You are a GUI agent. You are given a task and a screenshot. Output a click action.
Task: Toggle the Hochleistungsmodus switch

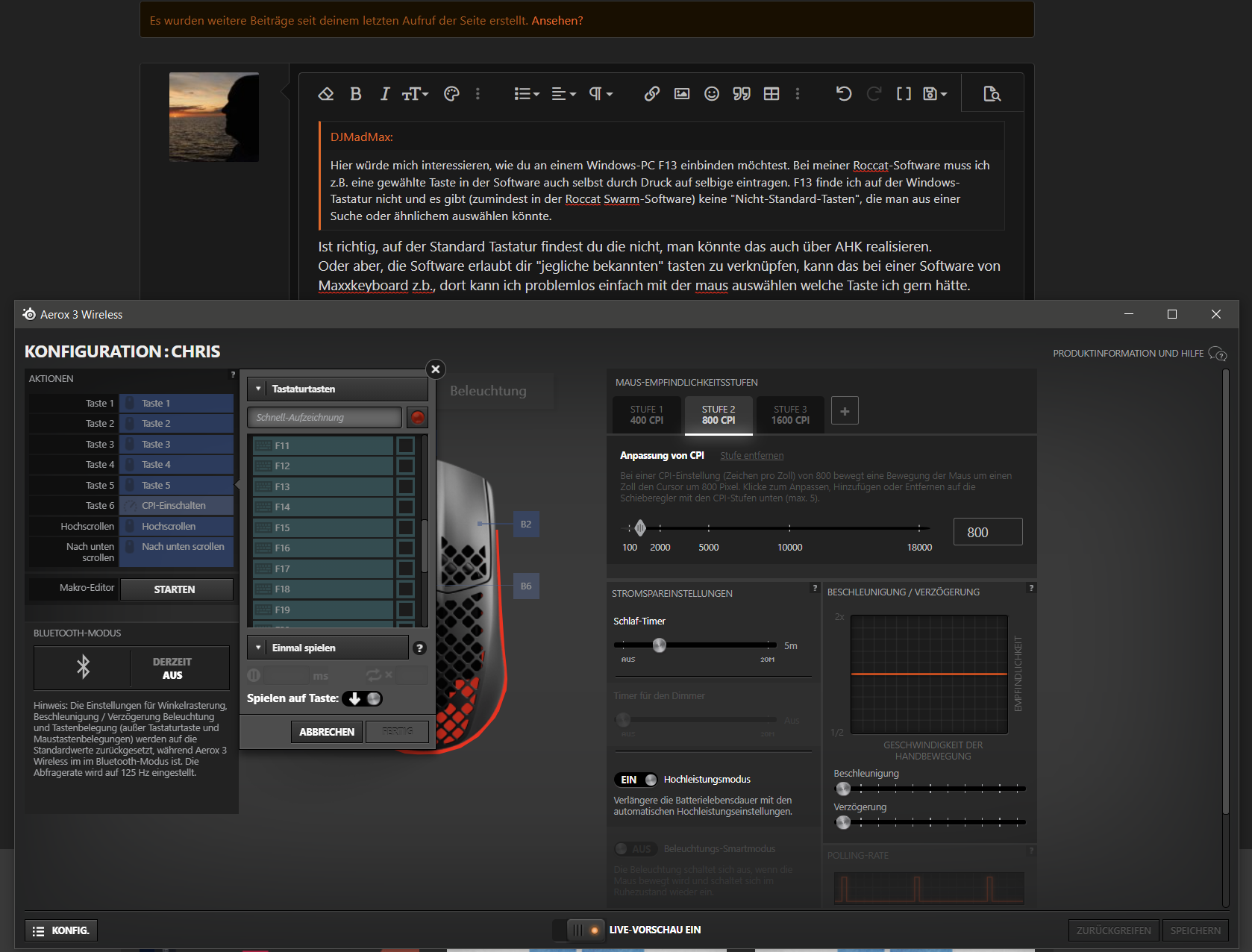(636, 780)
